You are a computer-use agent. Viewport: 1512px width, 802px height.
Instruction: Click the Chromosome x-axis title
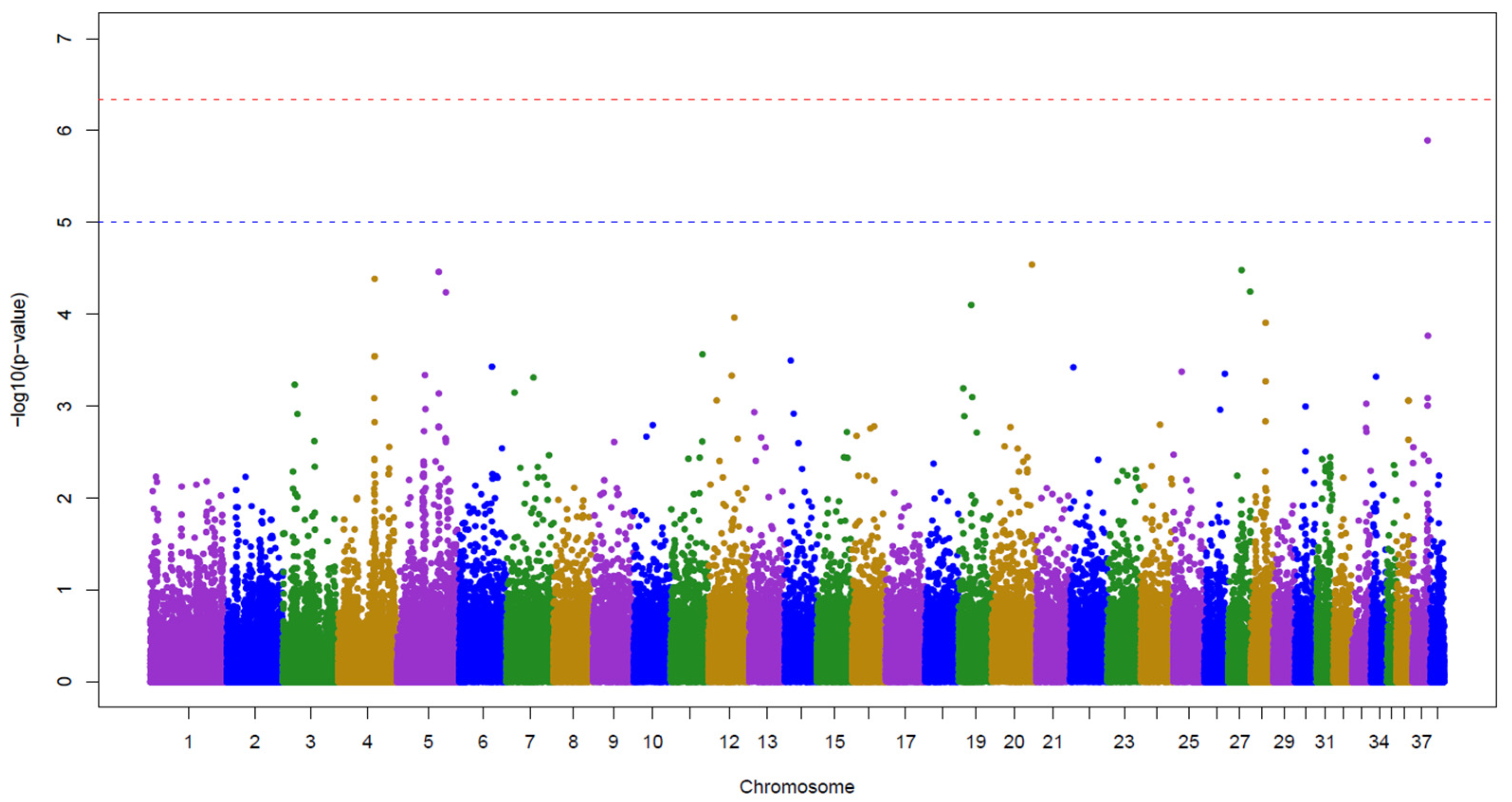coord(796,787)
